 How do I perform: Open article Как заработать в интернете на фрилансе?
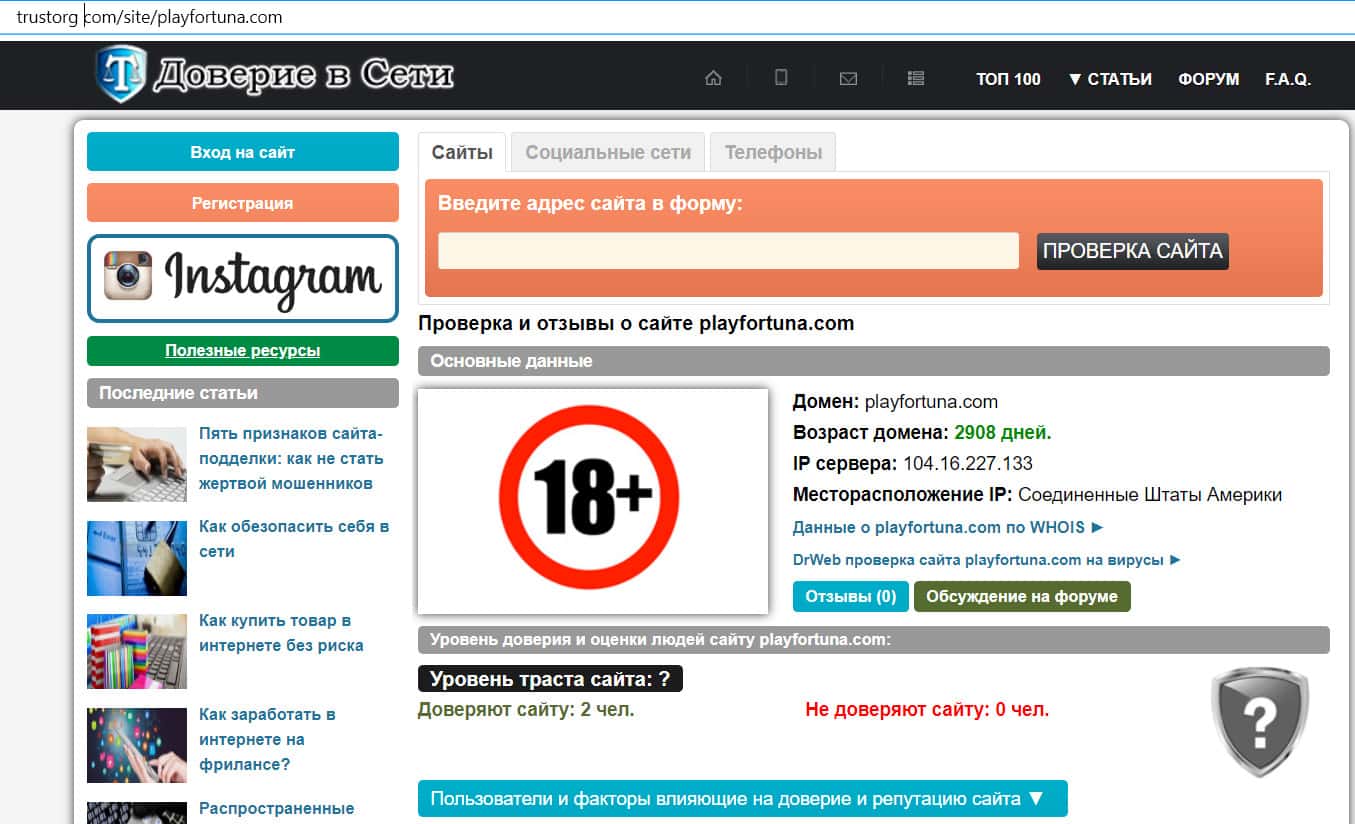(x=267, y=740)
